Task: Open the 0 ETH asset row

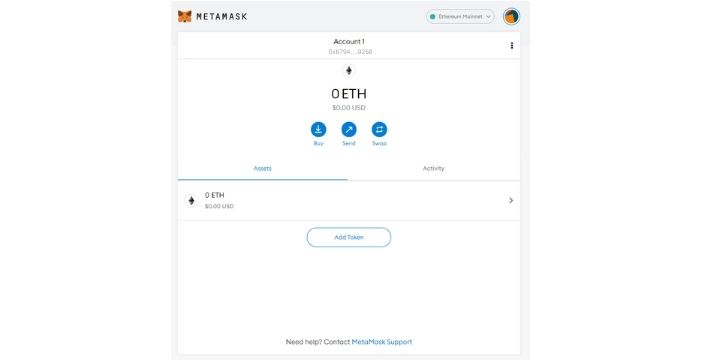Action: coord(349,201)
